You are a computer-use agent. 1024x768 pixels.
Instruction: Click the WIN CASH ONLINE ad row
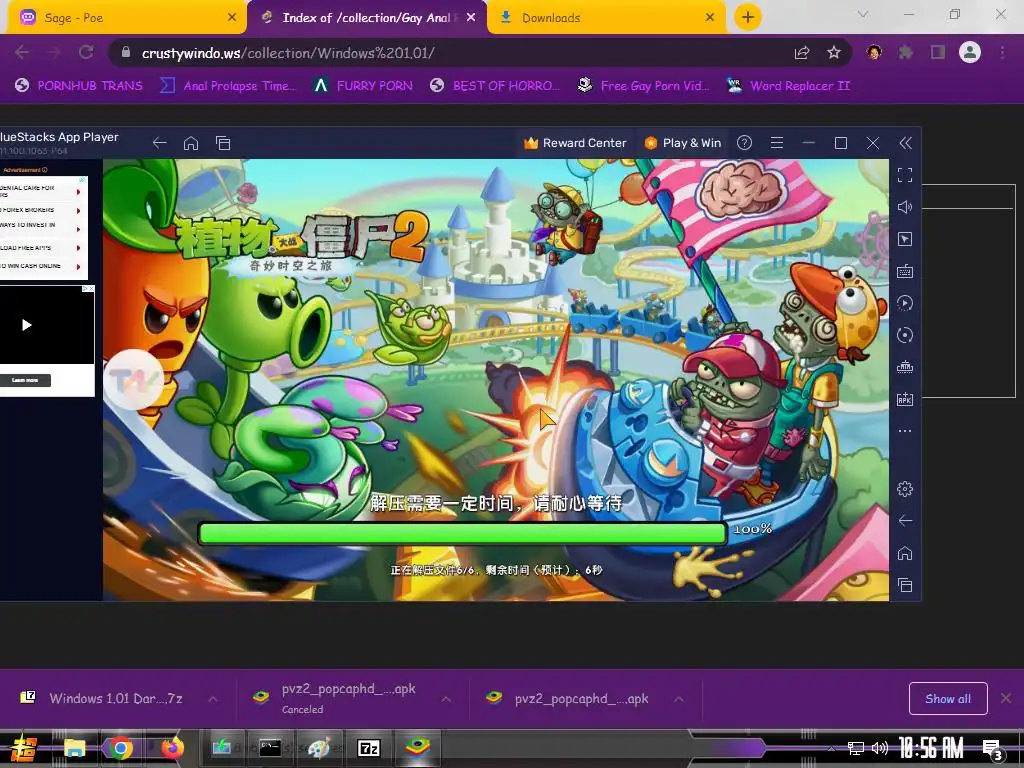40,266
